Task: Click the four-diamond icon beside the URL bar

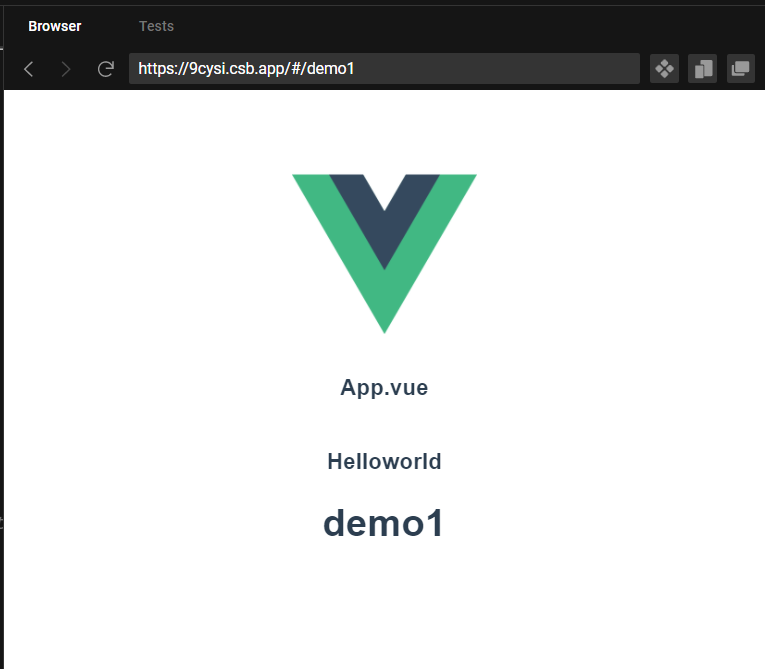Action: [x=664, y=69]
